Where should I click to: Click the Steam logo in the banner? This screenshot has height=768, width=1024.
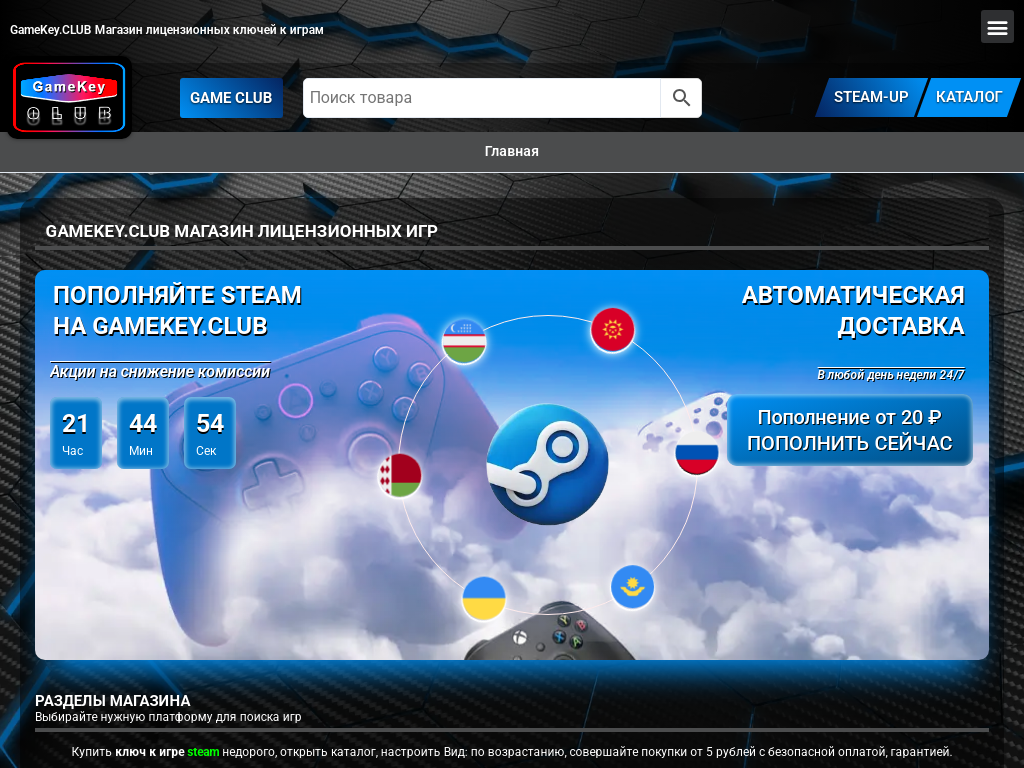(x=547, y=464)
